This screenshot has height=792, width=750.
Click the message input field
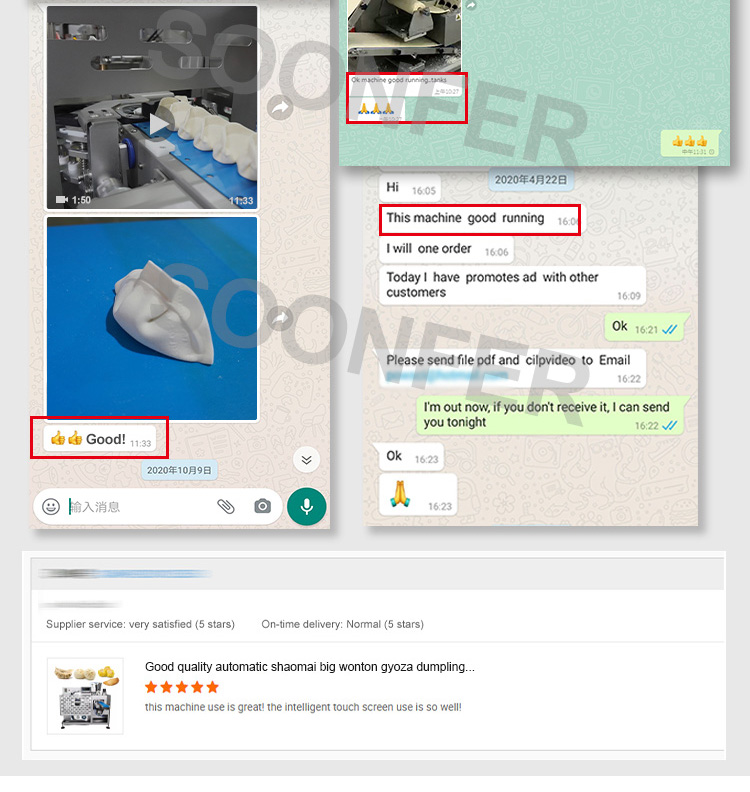point(141,507)
